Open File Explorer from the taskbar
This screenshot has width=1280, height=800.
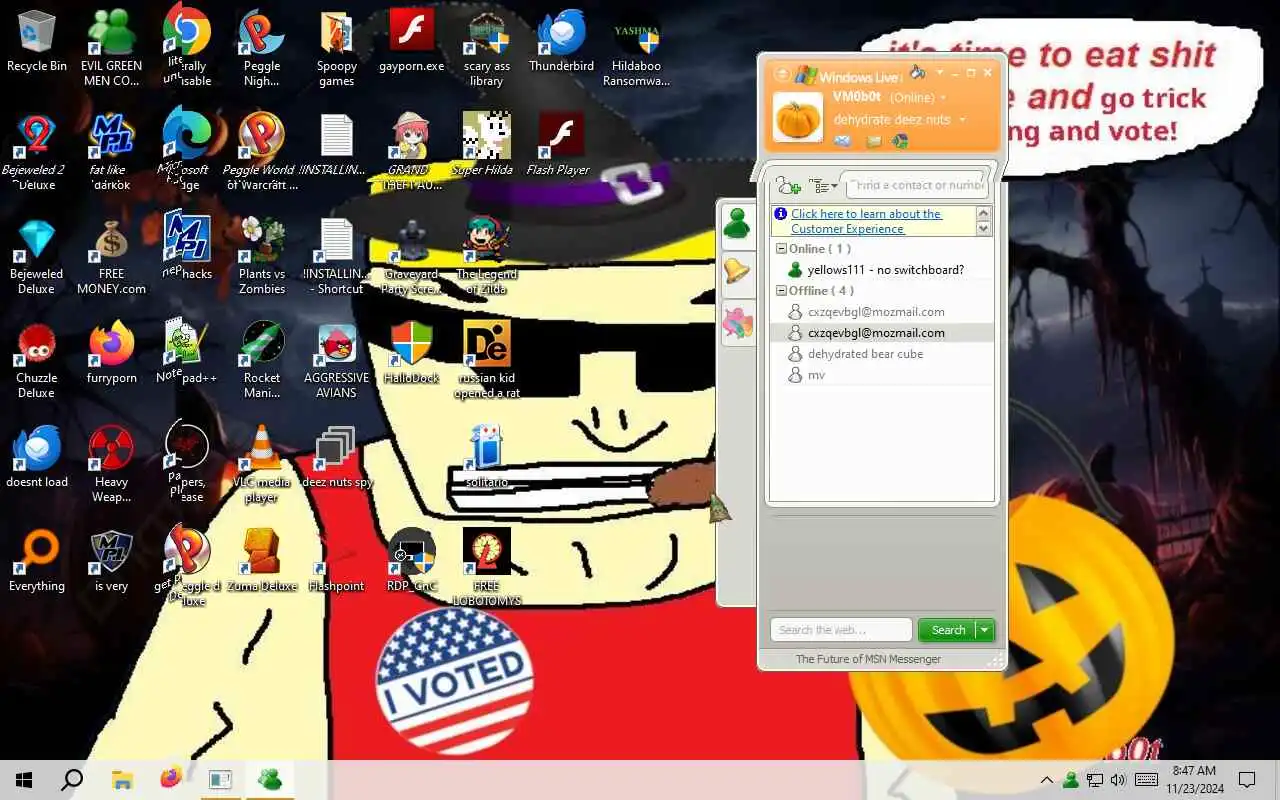click(x=122, y=779)
